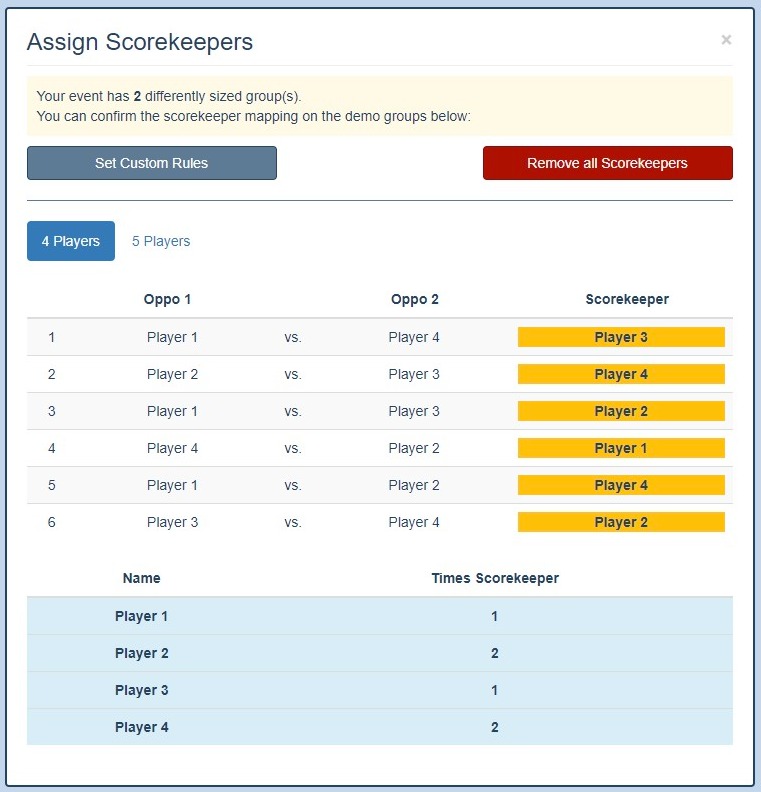Click the Oppo 2 column header

pos(415,299)
